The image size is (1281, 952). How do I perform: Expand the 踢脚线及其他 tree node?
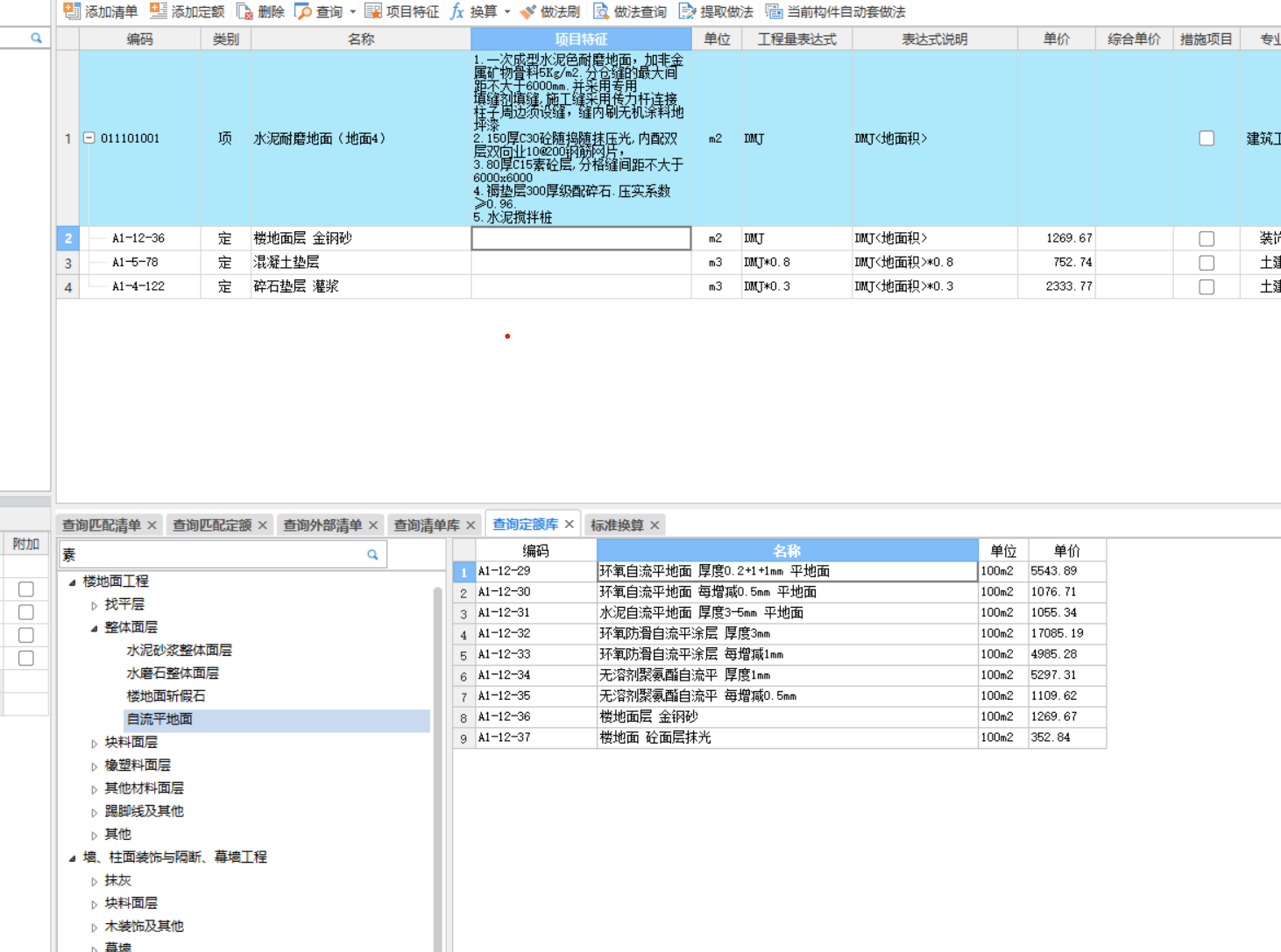click(x=94, y=812)
